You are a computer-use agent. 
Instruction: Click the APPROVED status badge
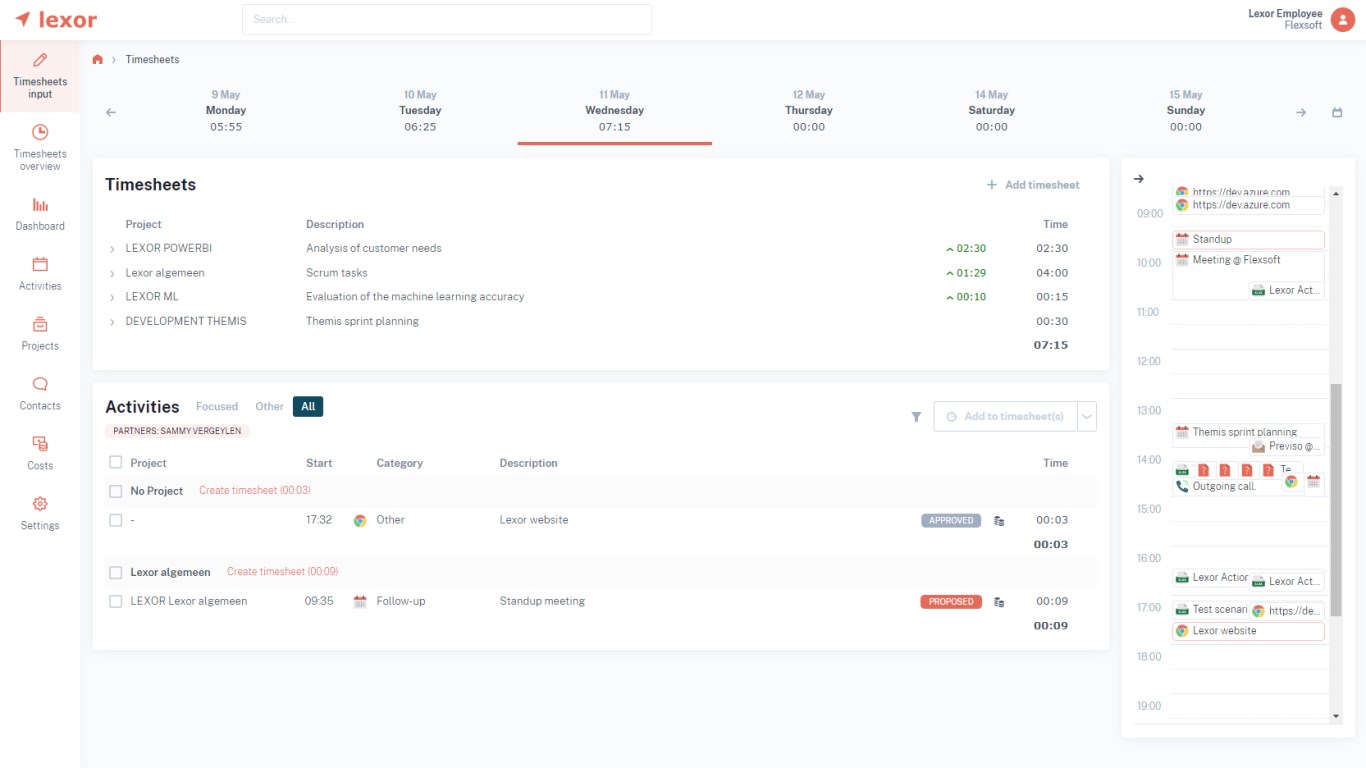pos(952,521)
